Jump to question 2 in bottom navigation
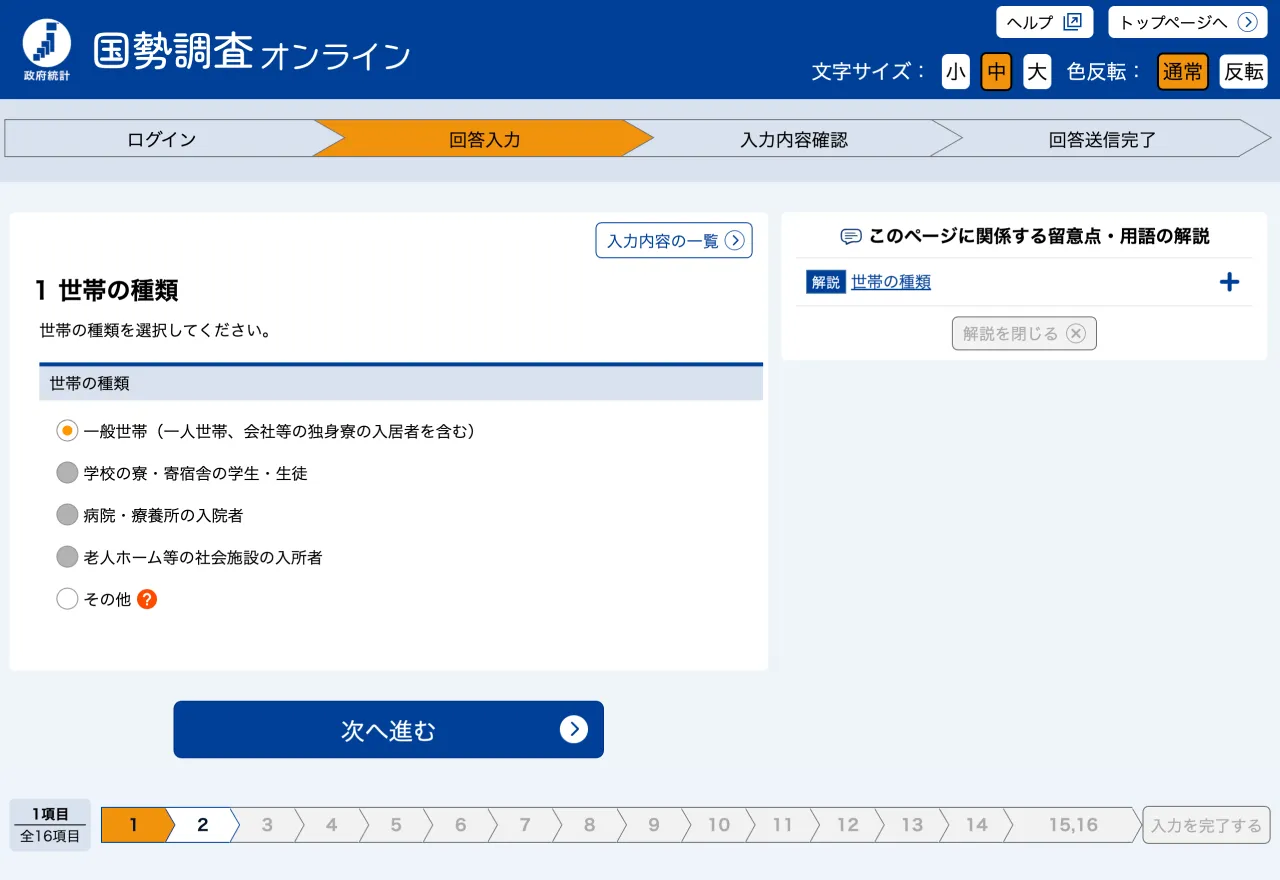Viewport: 1280px width, 880px height. click(x=202, y=824)
